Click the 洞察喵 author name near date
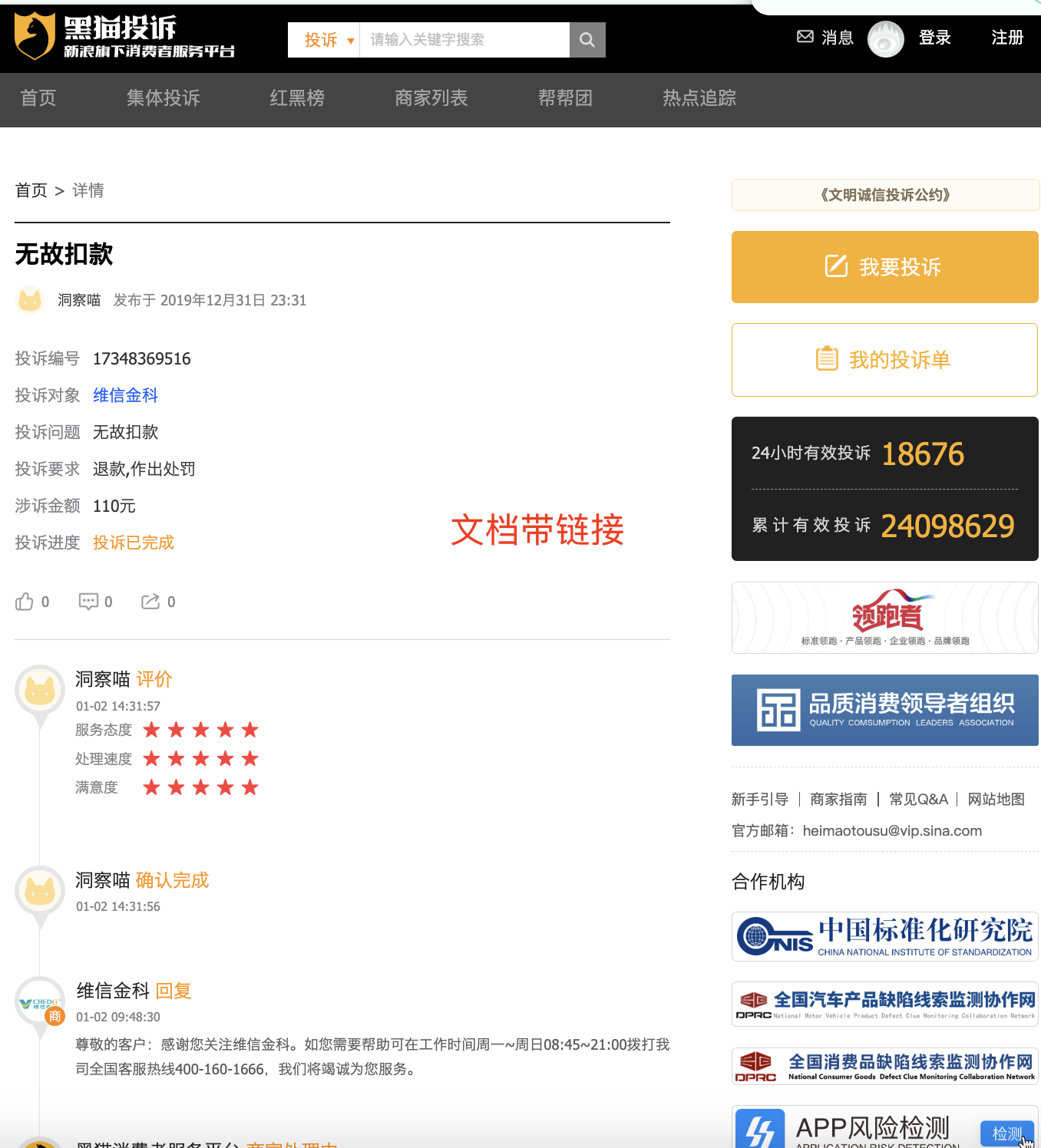Image resolution: width=1041 pixels, height=1148 pixels. click(79, 300)
